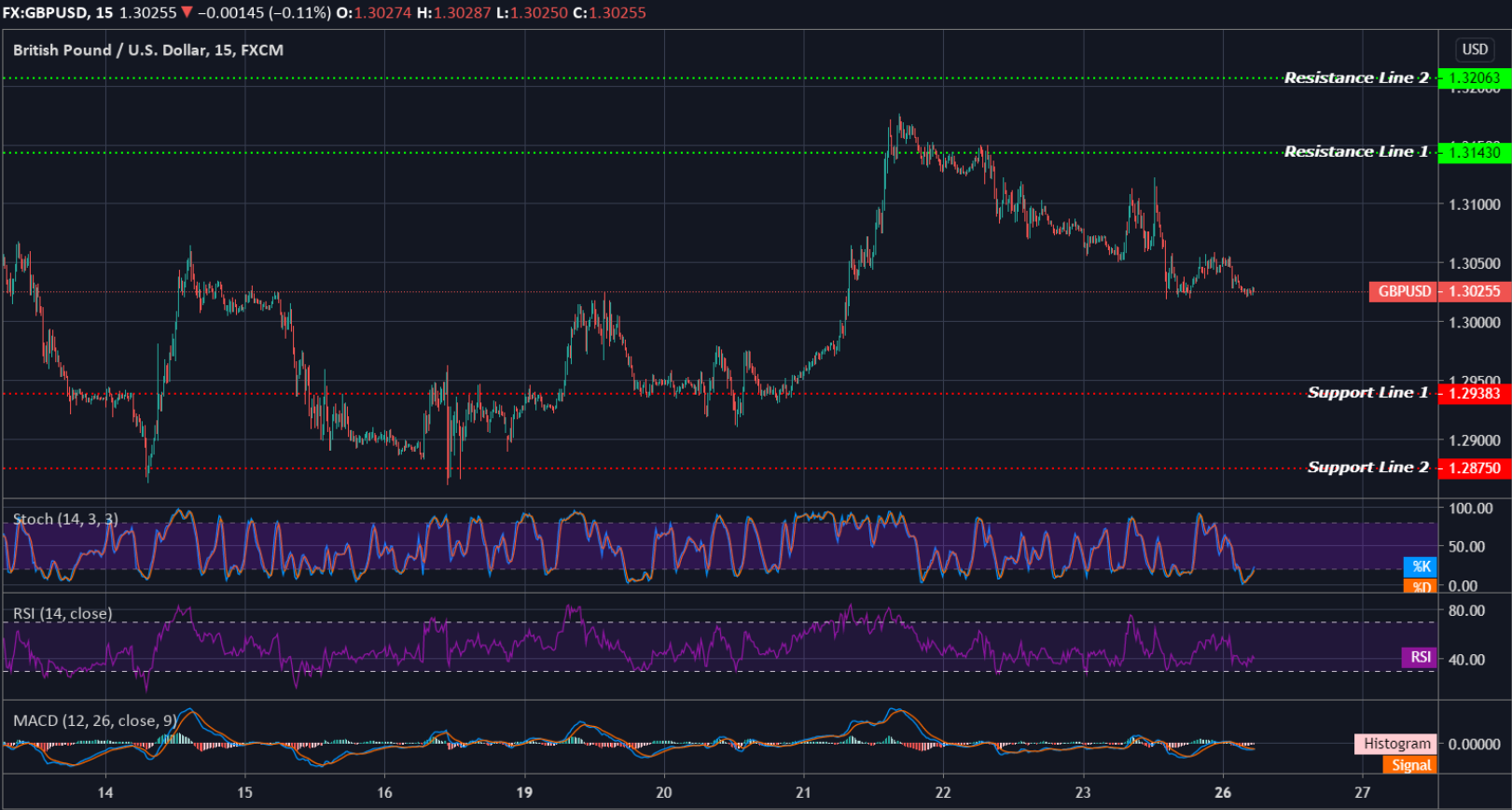Image resolution: width=1512 pixels, height=810 pixels.
Task: Click the Stoch 100.00 scale label
Action: [x=1470, y=509]
